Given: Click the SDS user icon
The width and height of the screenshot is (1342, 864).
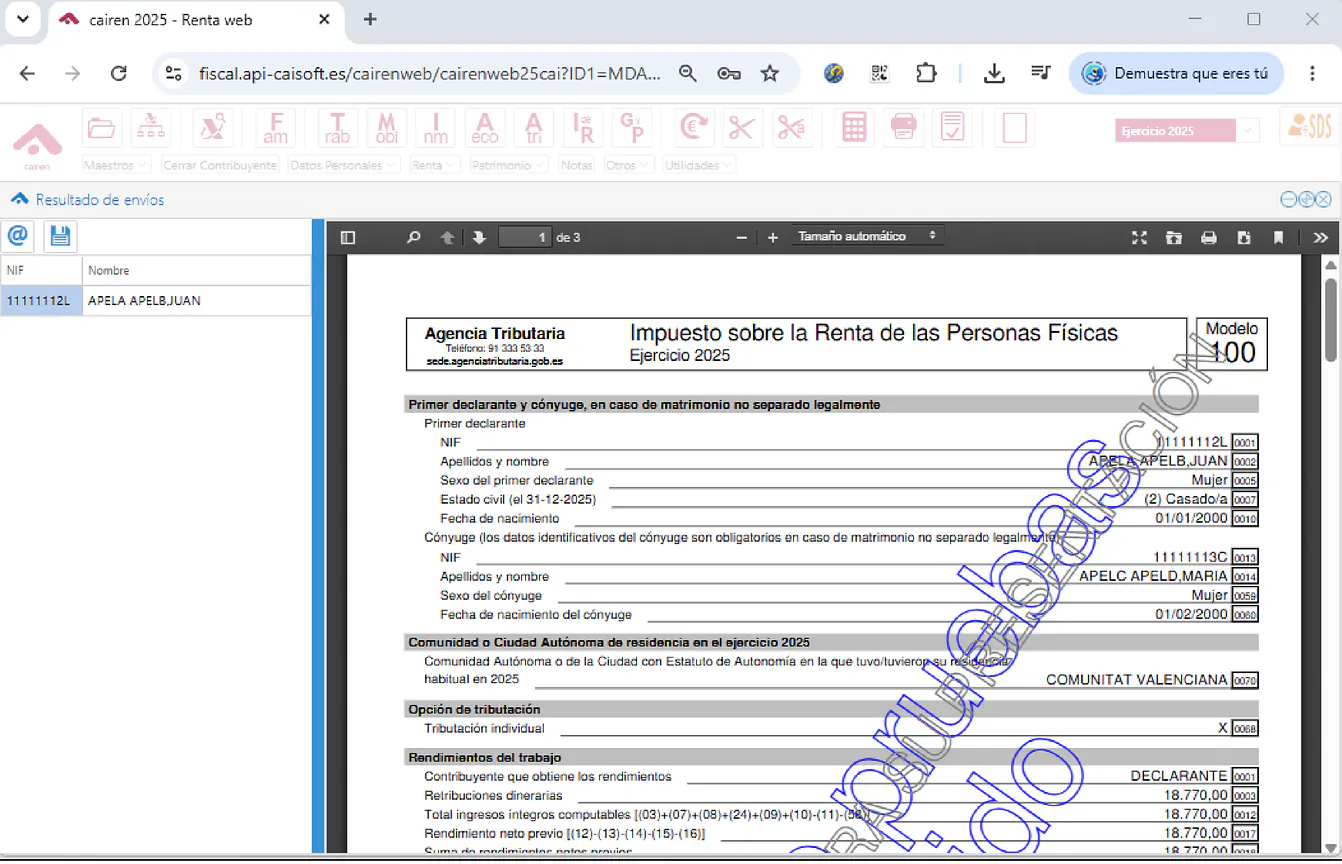Looking at the screenshot, I should (1309, 127).
